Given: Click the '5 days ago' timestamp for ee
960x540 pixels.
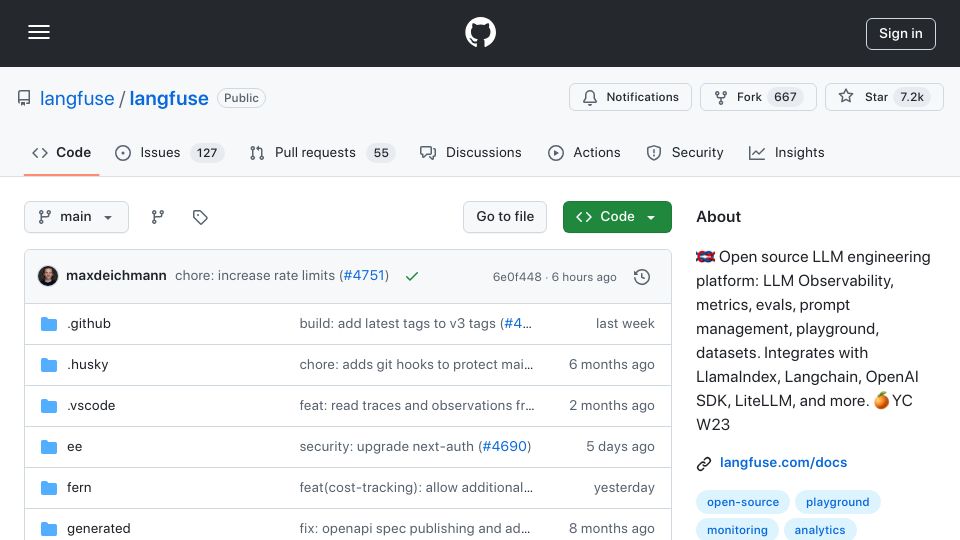Looking at the screenshot, I should click(620, 446).
